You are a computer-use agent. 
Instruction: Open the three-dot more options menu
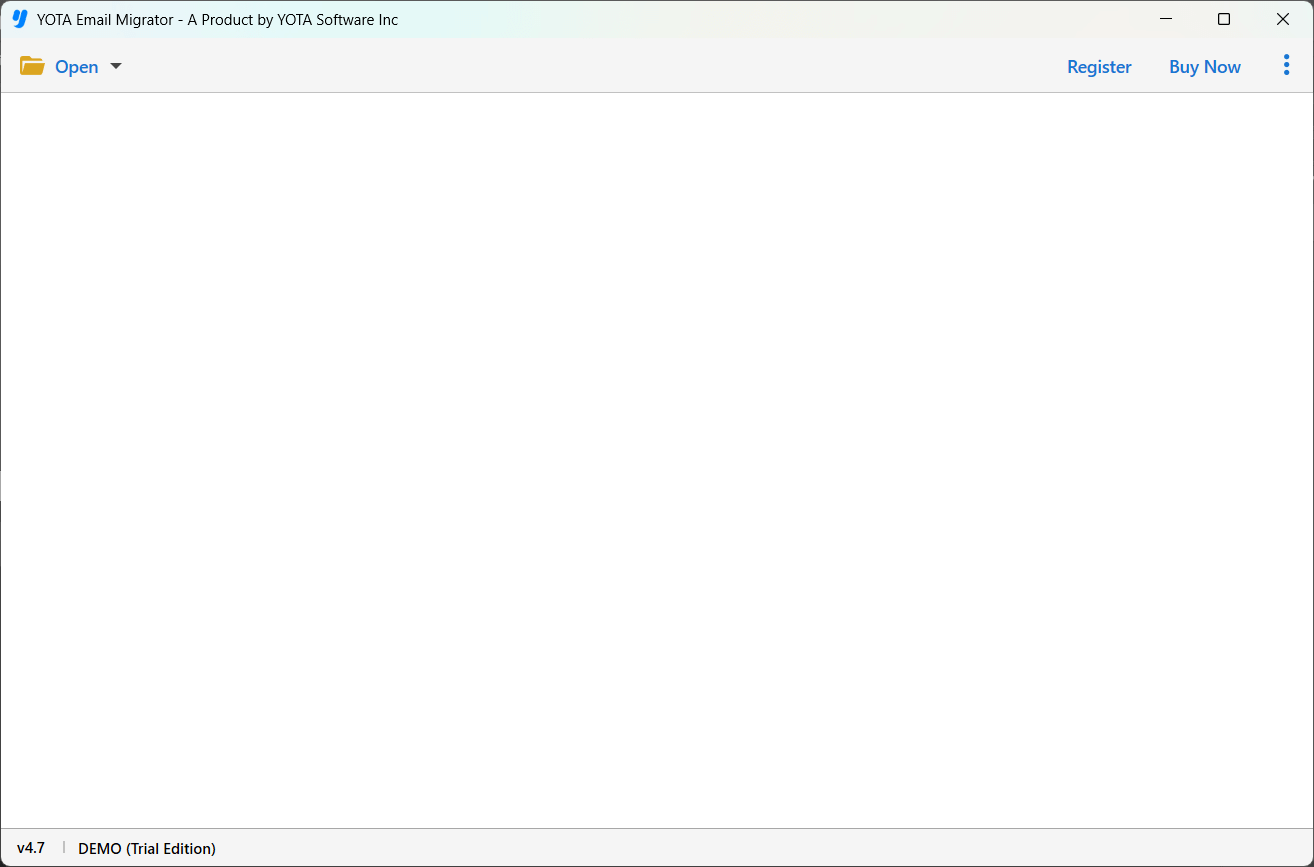[1286, 66]
